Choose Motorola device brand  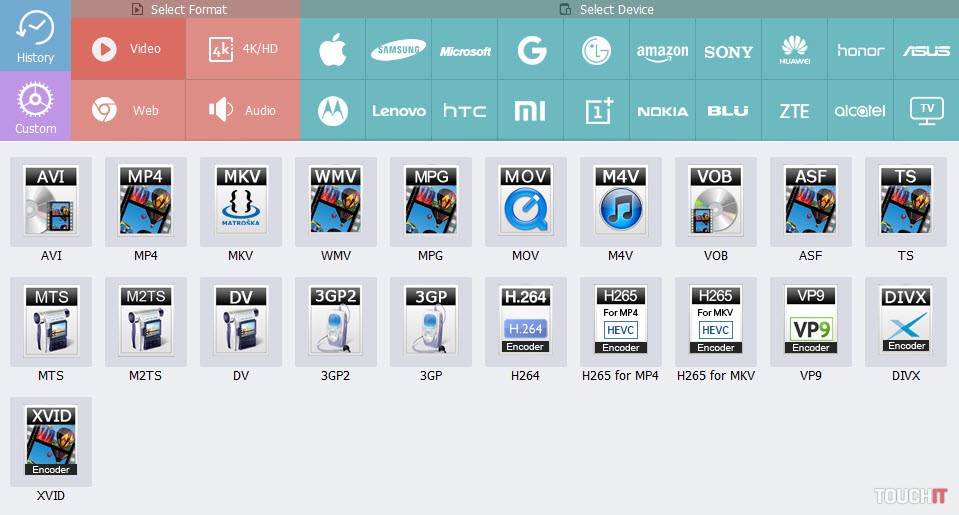pyautogui.click(x=333, y=111)
